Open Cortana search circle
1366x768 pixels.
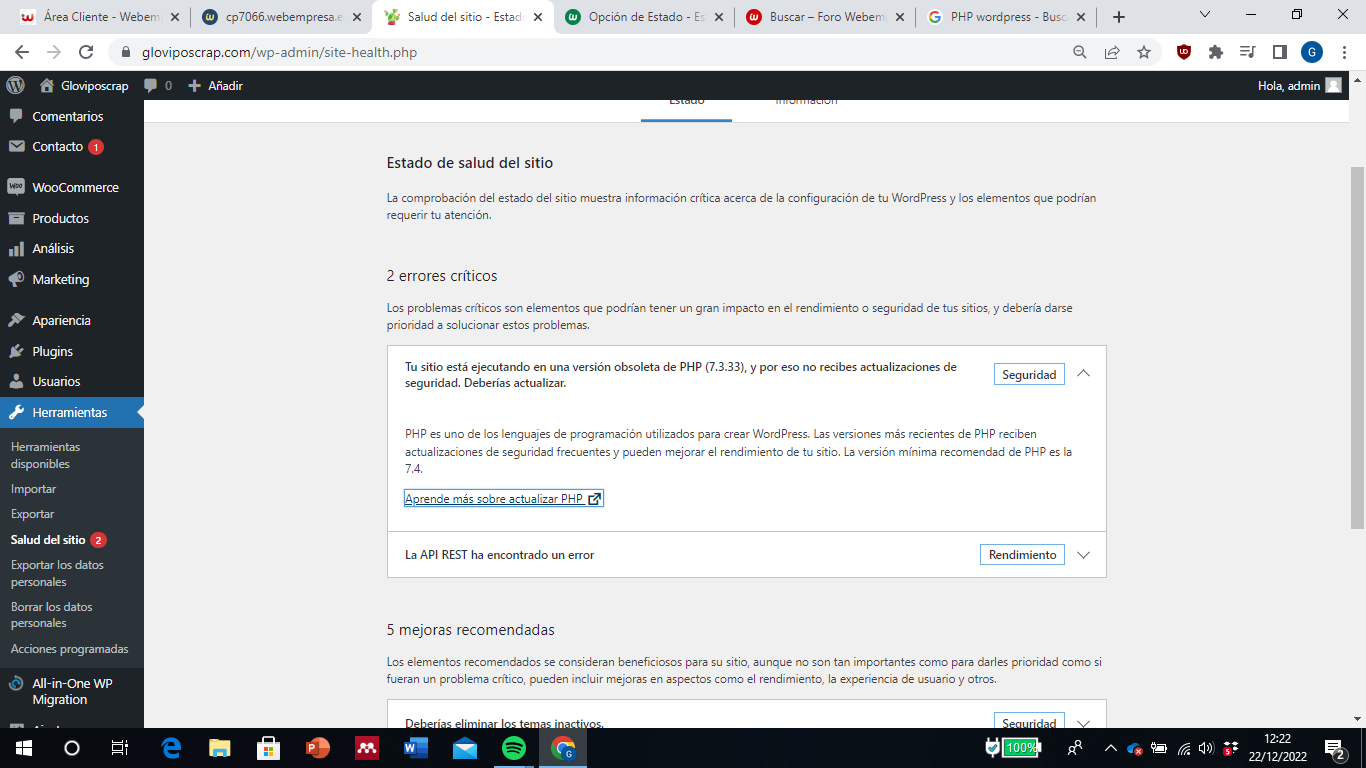pos(72,748)
